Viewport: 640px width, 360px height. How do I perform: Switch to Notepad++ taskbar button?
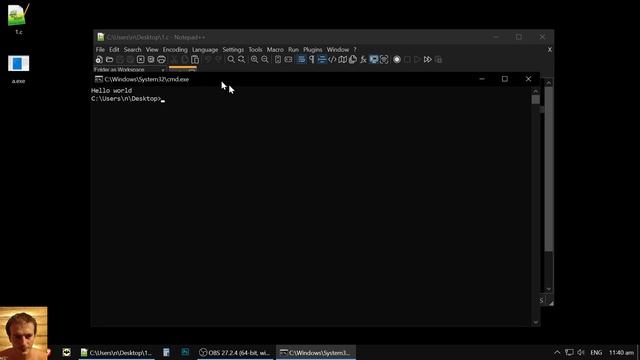tap(116, 352)
